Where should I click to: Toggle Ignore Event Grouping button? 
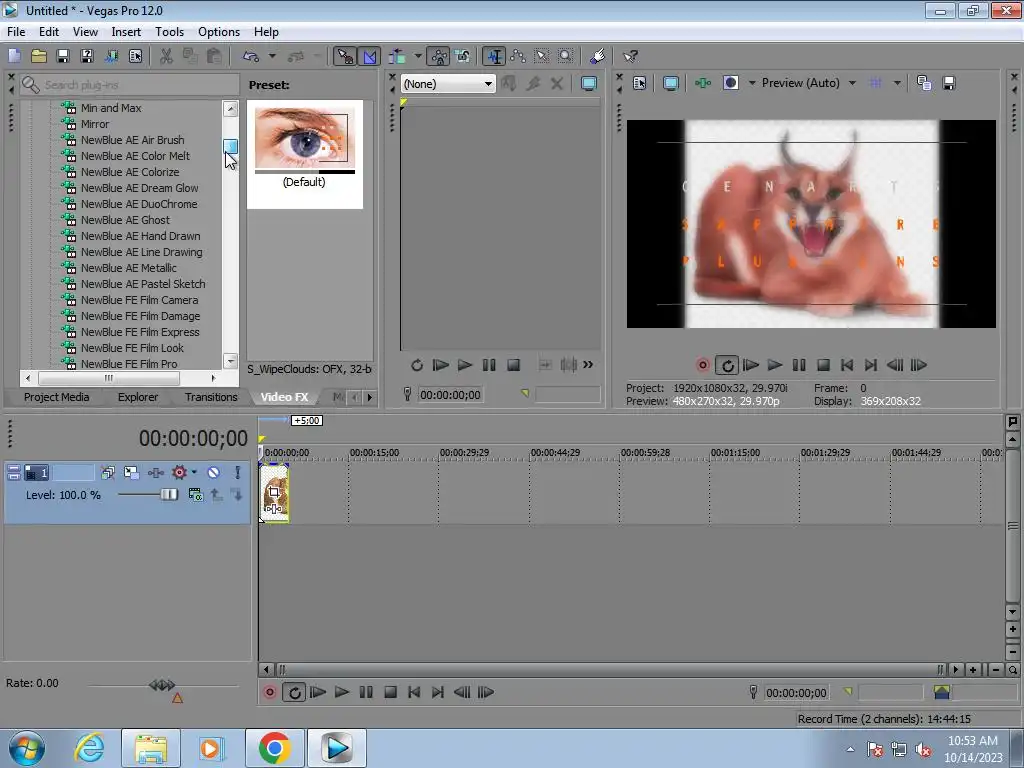463,57
